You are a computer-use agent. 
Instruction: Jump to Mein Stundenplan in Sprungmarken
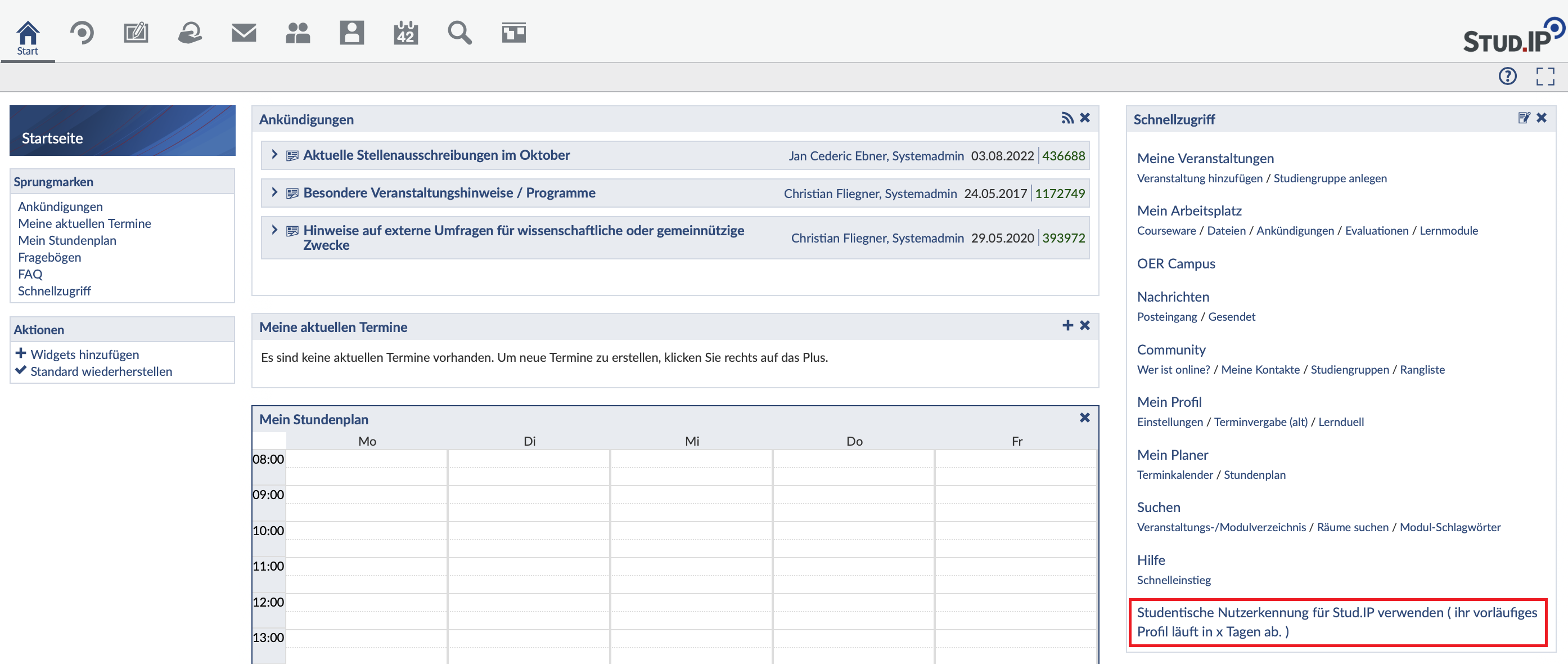coord(67,241)
